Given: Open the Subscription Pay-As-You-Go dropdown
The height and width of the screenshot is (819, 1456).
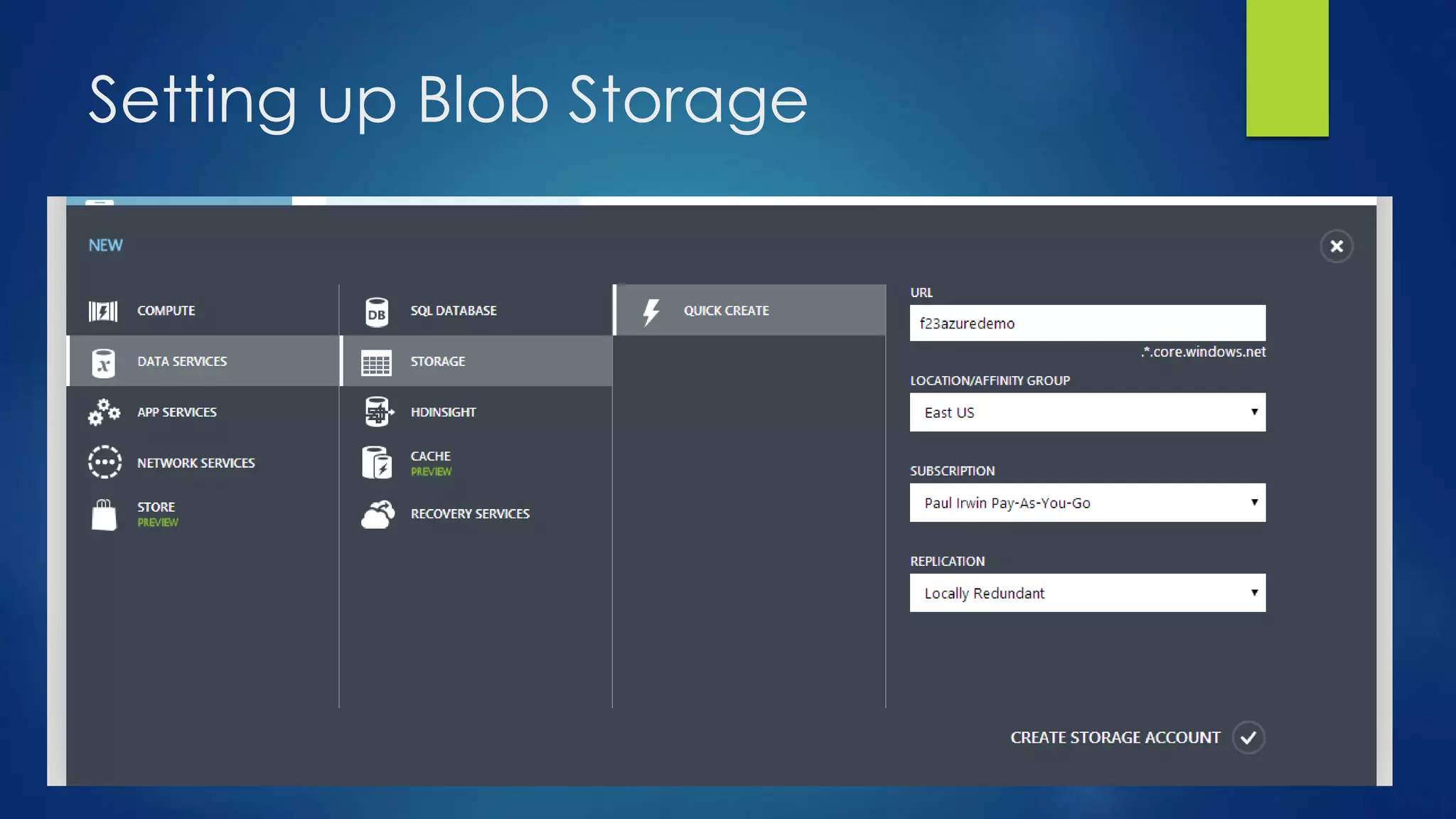Looking at the screenshot, I should pyautogui.click(x=1087, y=503).
